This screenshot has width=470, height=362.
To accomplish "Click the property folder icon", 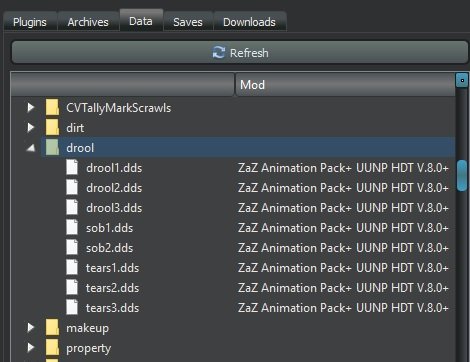I will pos(52,347).
